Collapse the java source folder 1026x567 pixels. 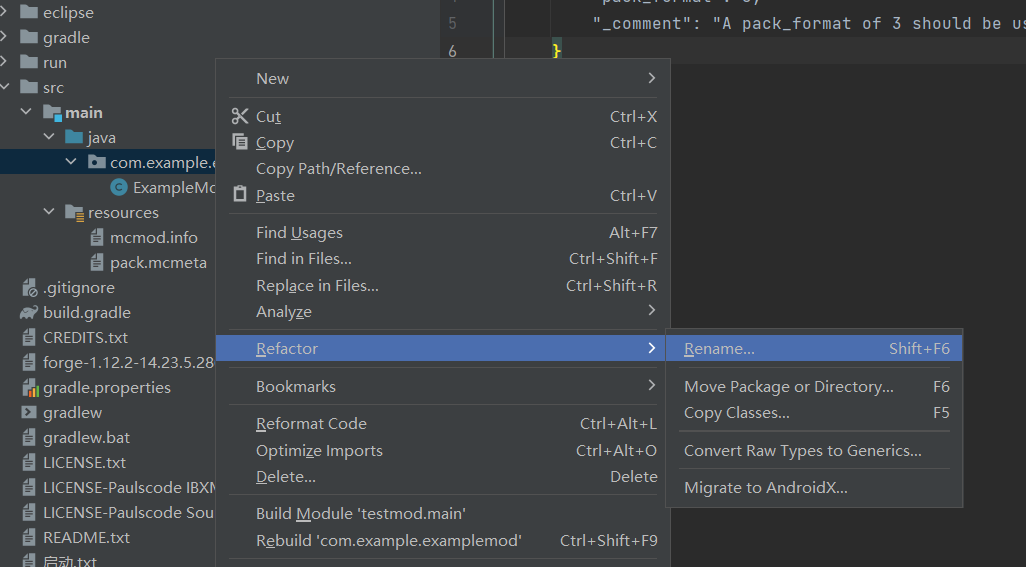[49, 138]
